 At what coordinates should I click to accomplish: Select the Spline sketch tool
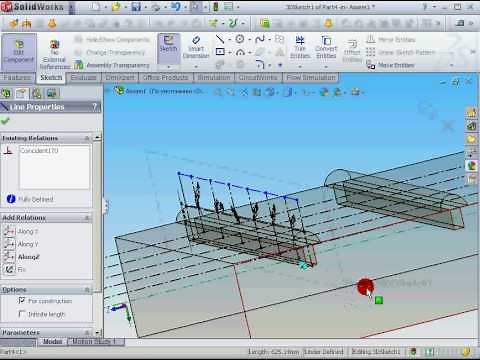(260, 39)
